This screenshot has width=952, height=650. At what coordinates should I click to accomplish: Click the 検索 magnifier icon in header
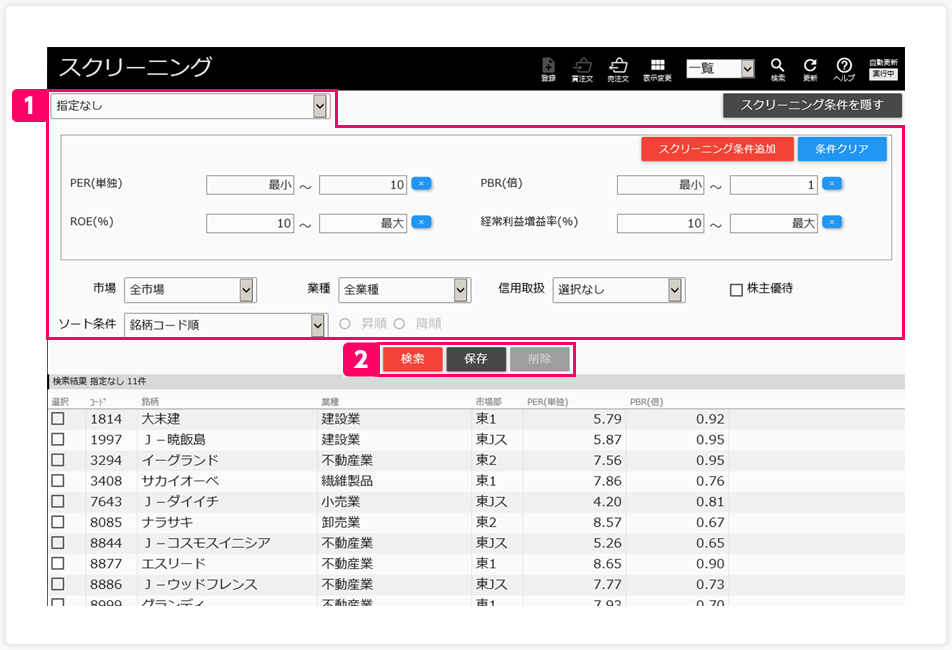pos(778,69)
